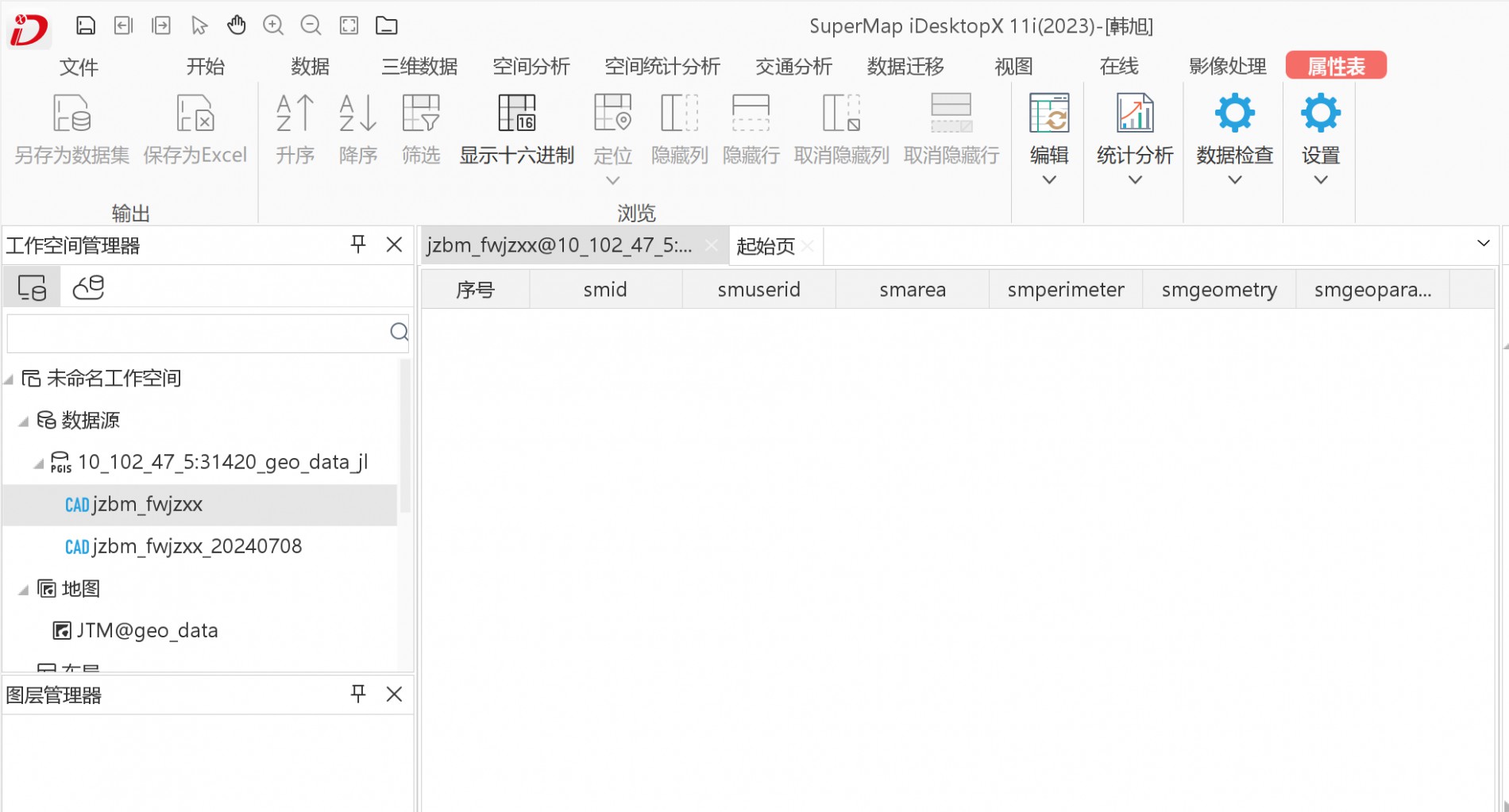This screenshot has height=812, width=1509.
Task: Click the zoom out magnifier icon
Action: click(x=311, y=25)
